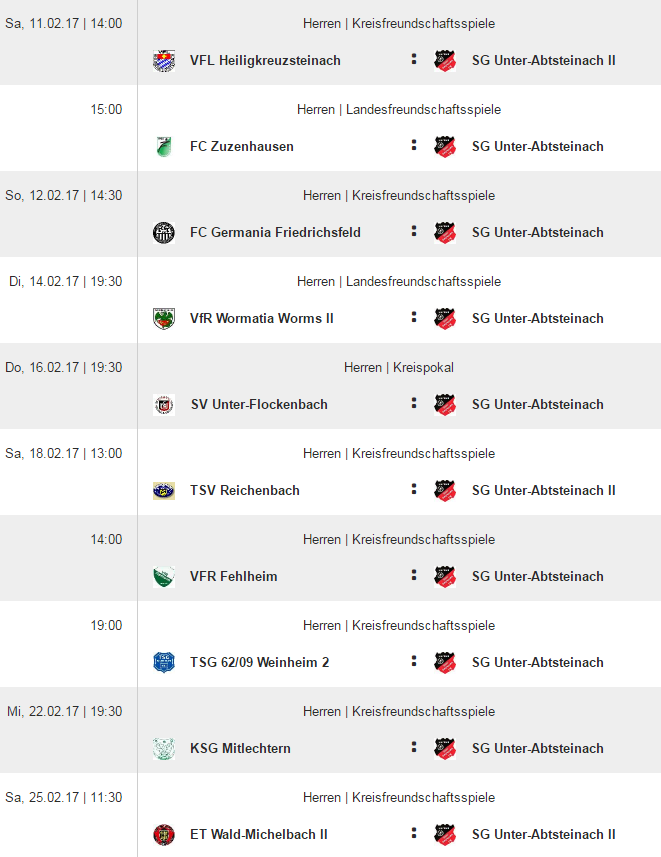Click SG Unter-Abtsteinach II in Reichenbach match
Screen dimensions: 661x857
(x=543, y=490)
